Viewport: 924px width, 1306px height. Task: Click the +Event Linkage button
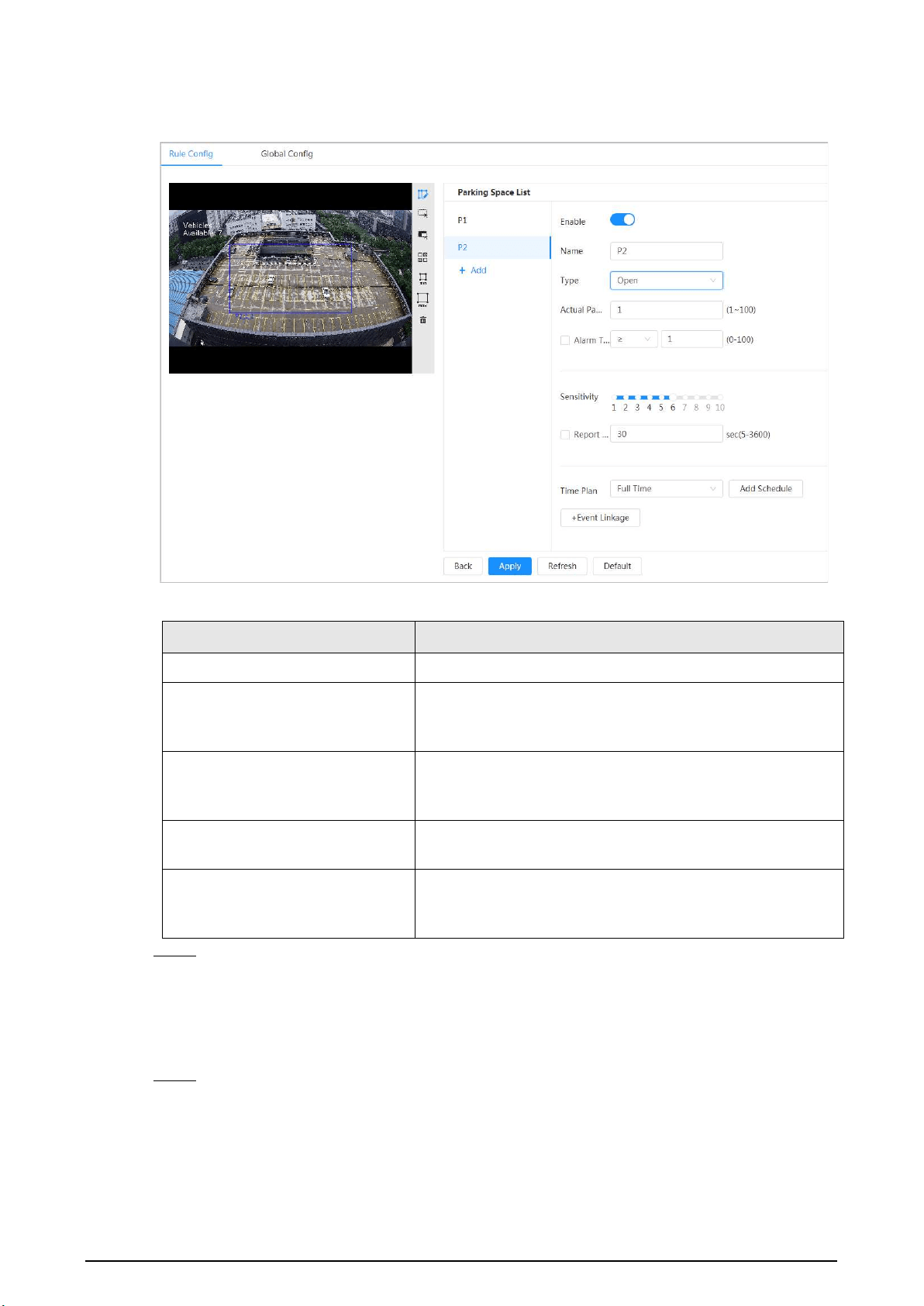point(600,518)
